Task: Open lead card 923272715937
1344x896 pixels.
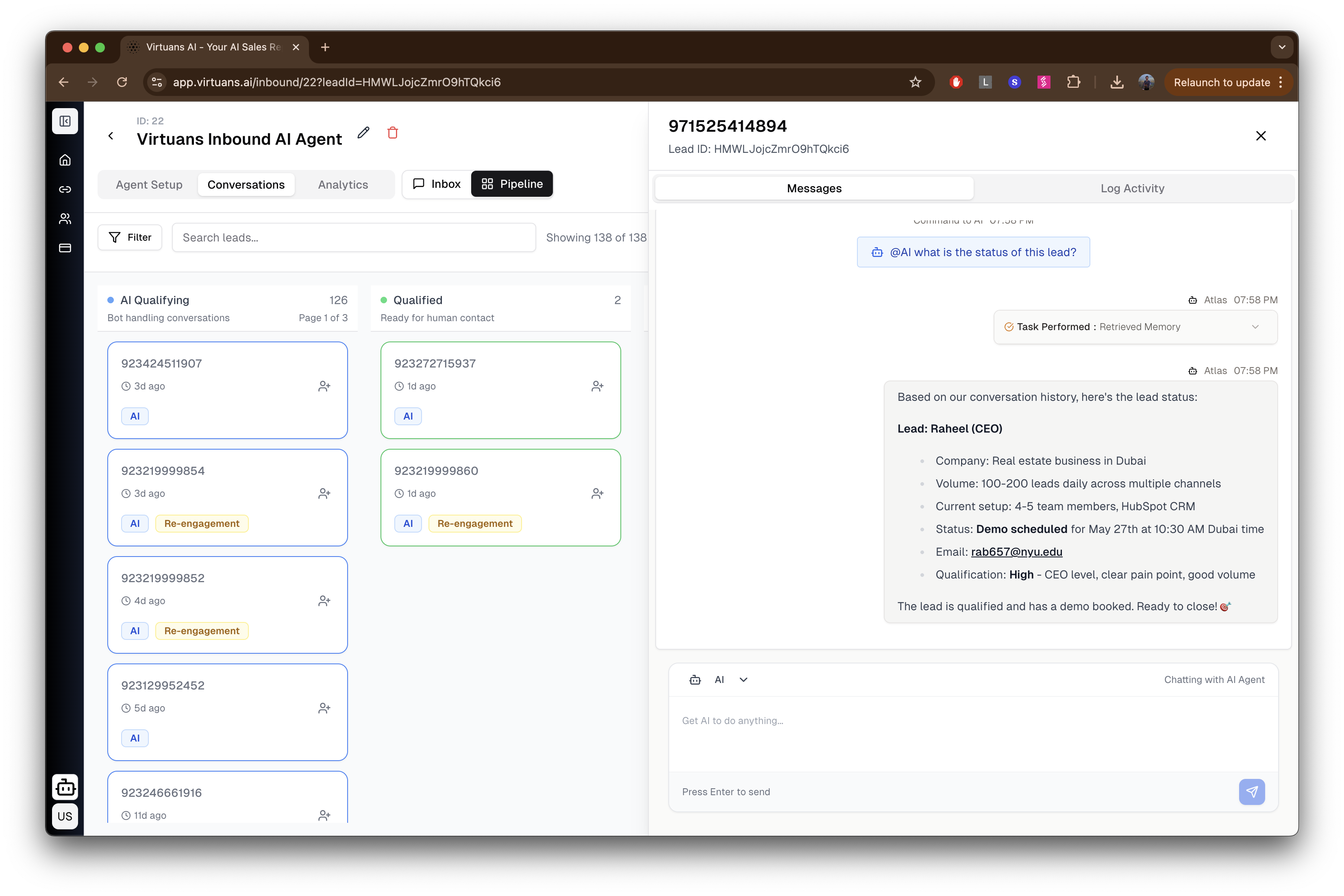Action: click(500, 390)
